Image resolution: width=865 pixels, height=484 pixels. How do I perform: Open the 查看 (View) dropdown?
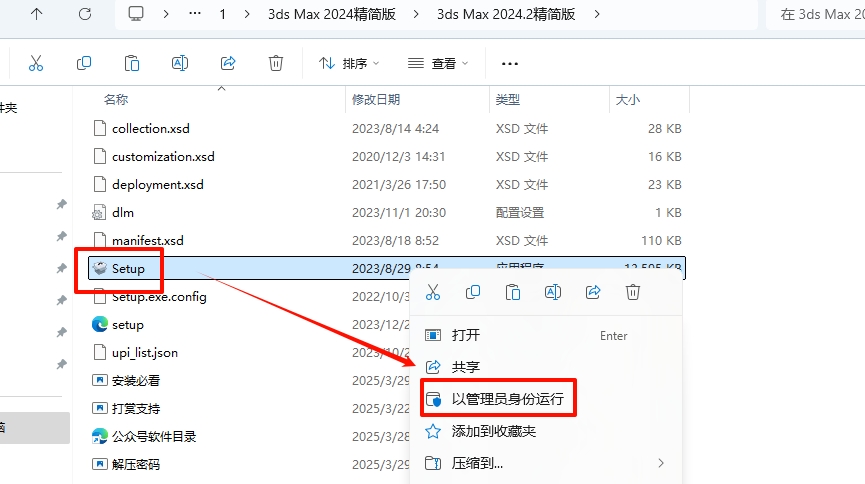pyautogui.click(x=438, y=63)
